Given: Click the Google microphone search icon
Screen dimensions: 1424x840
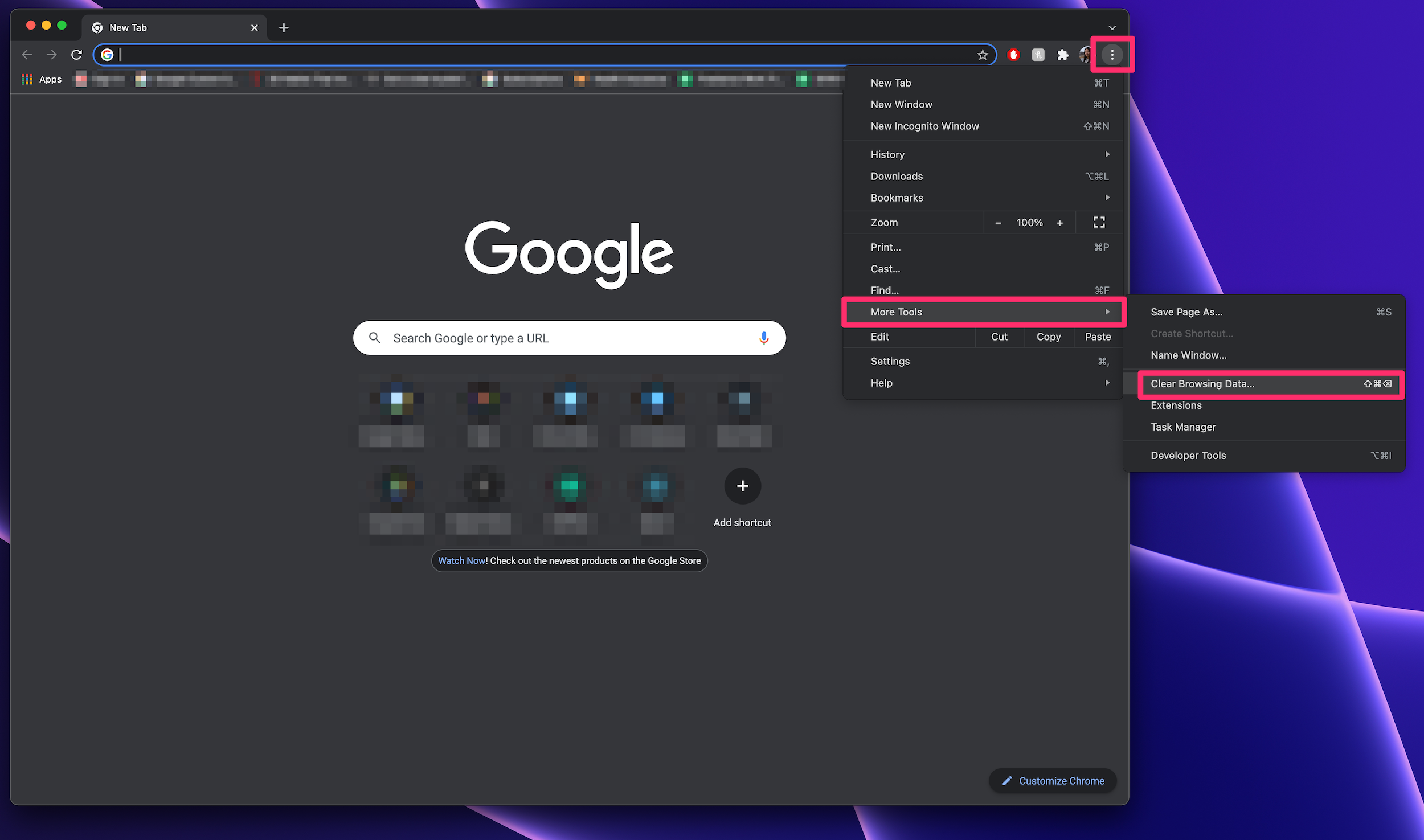Looking at the screenshot, I should [x=763, y=338].
